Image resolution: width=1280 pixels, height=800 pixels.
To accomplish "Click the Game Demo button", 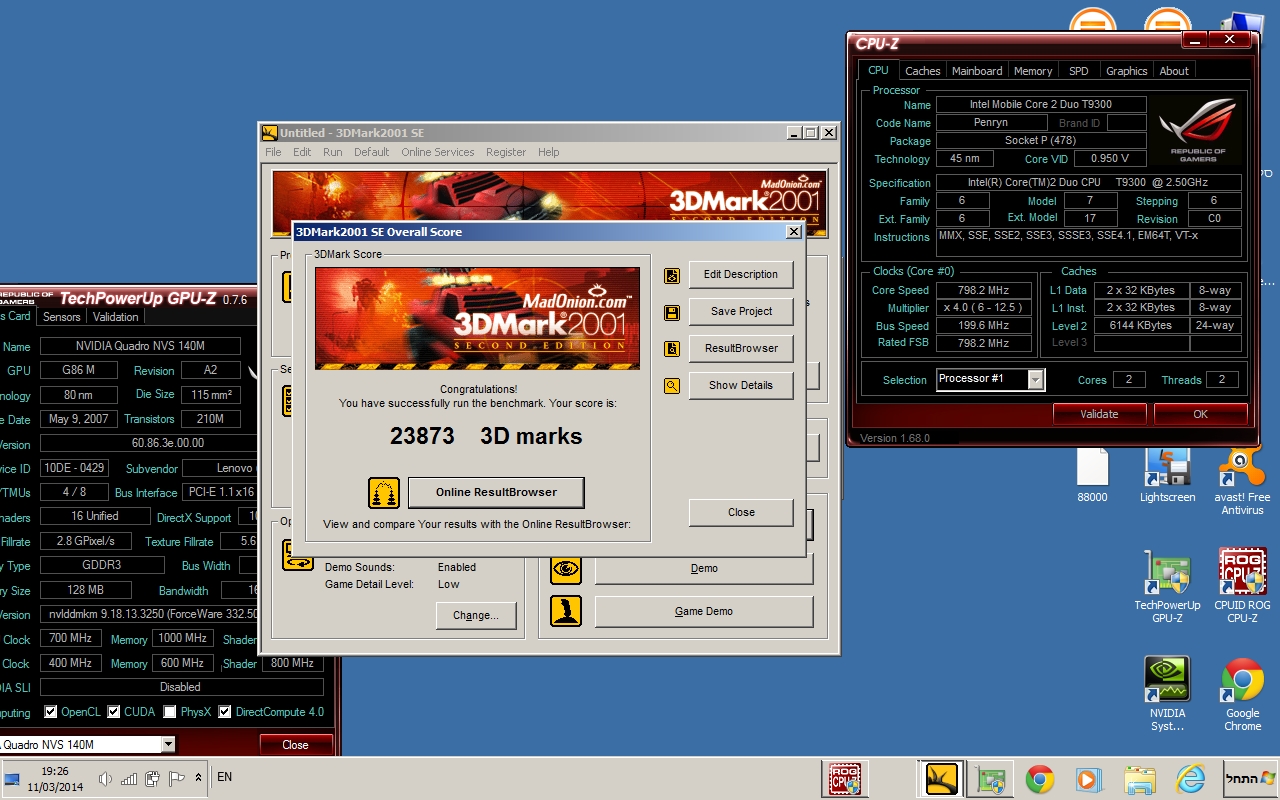I will (704, 611).
